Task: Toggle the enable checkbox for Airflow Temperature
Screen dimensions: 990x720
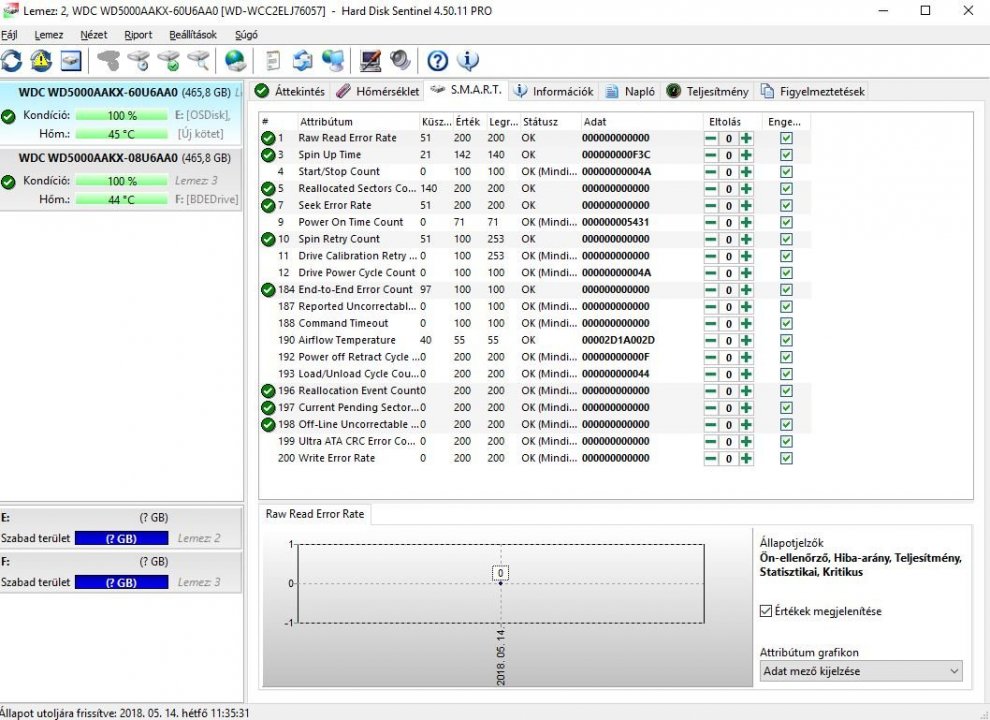Action: [x=786, y=340]
